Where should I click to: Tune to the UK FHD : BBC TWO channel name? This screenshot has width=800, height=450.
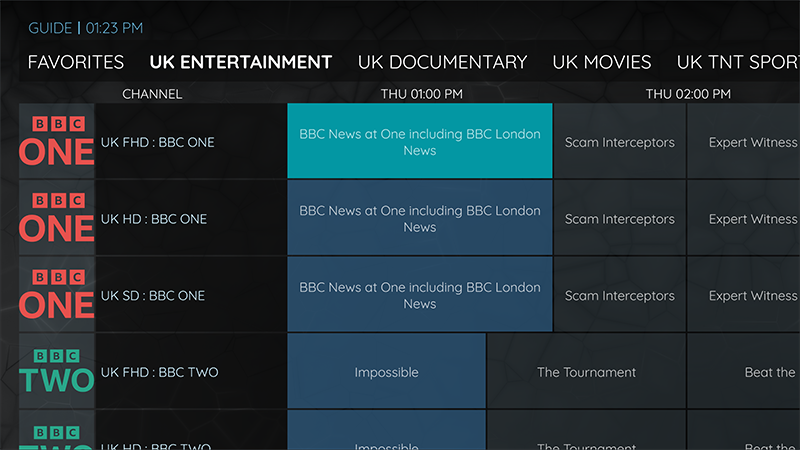160,372
